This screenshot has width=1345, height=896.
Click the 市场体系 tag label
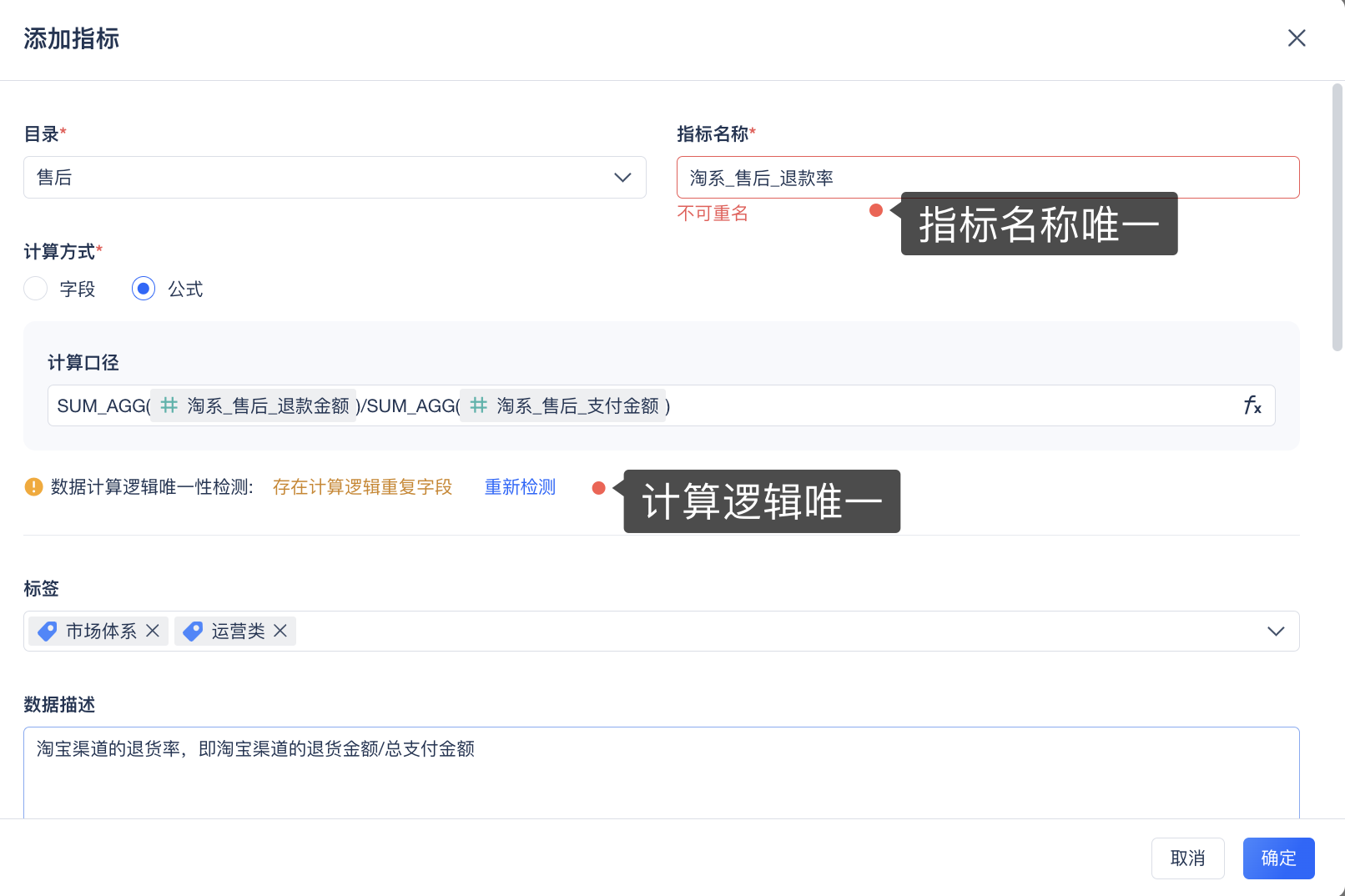coord(101,632)
